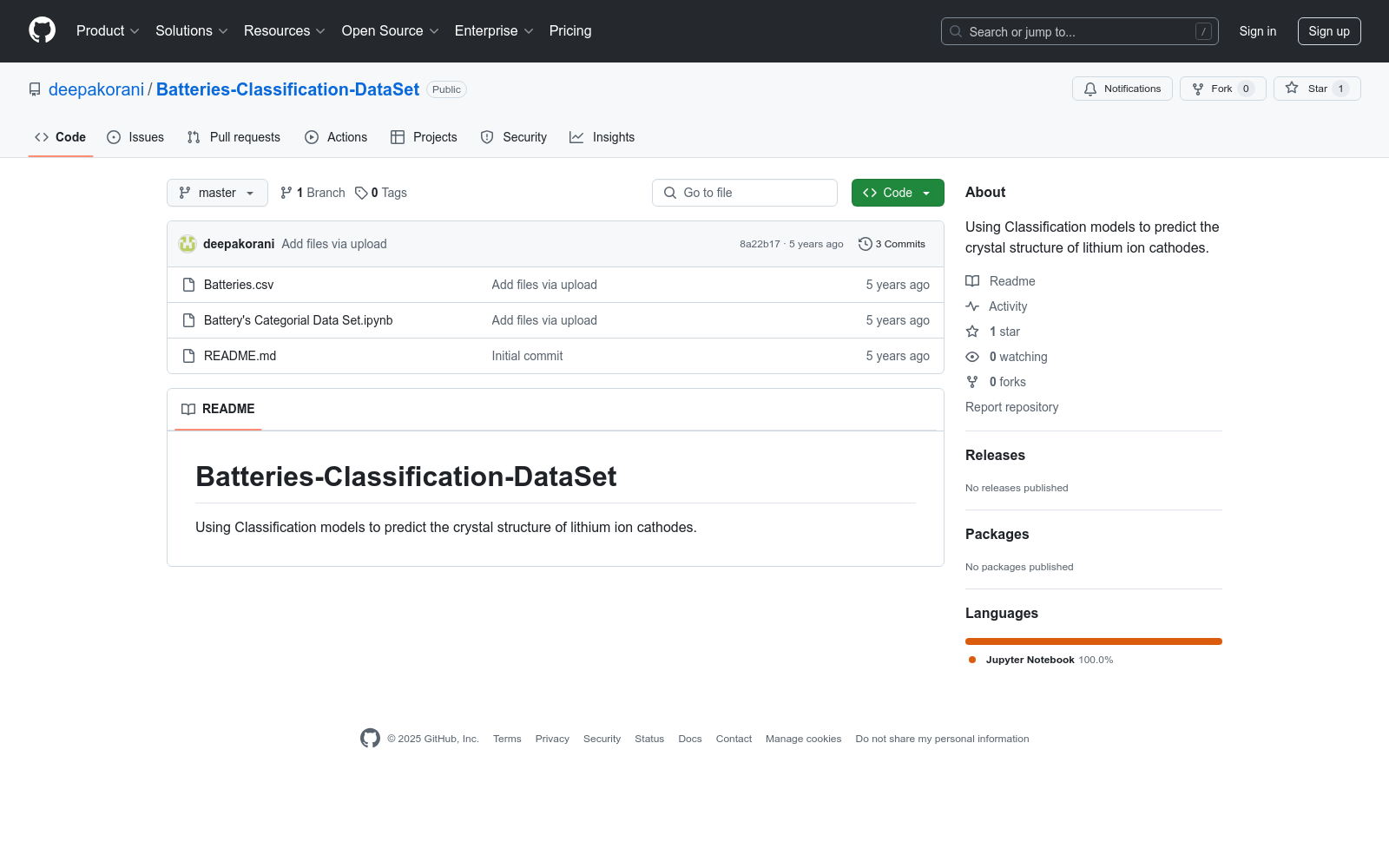Click the Sign up button

[x=1329, y=31]
